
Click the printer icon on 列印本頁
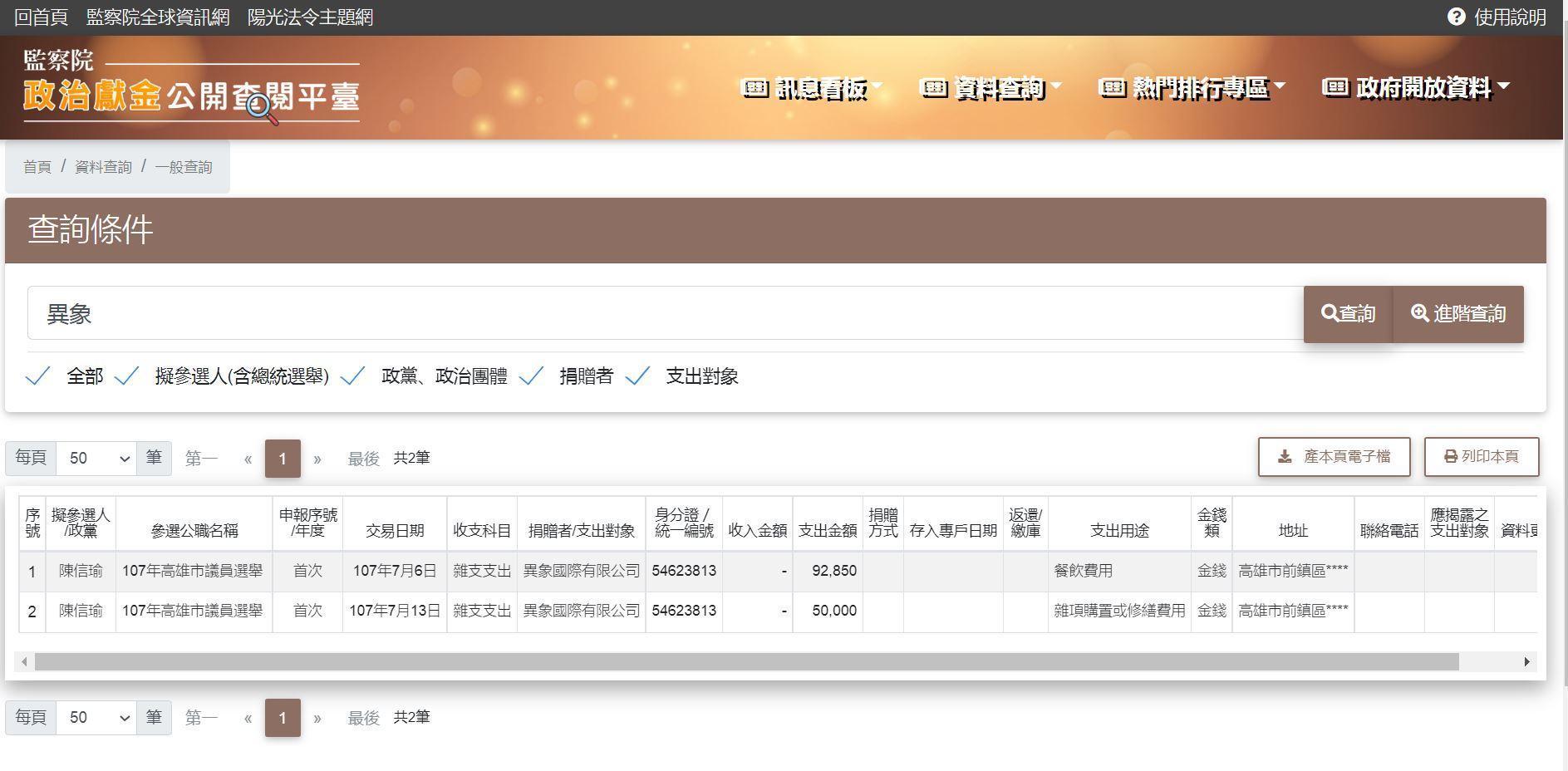[x=1451, y=457]
